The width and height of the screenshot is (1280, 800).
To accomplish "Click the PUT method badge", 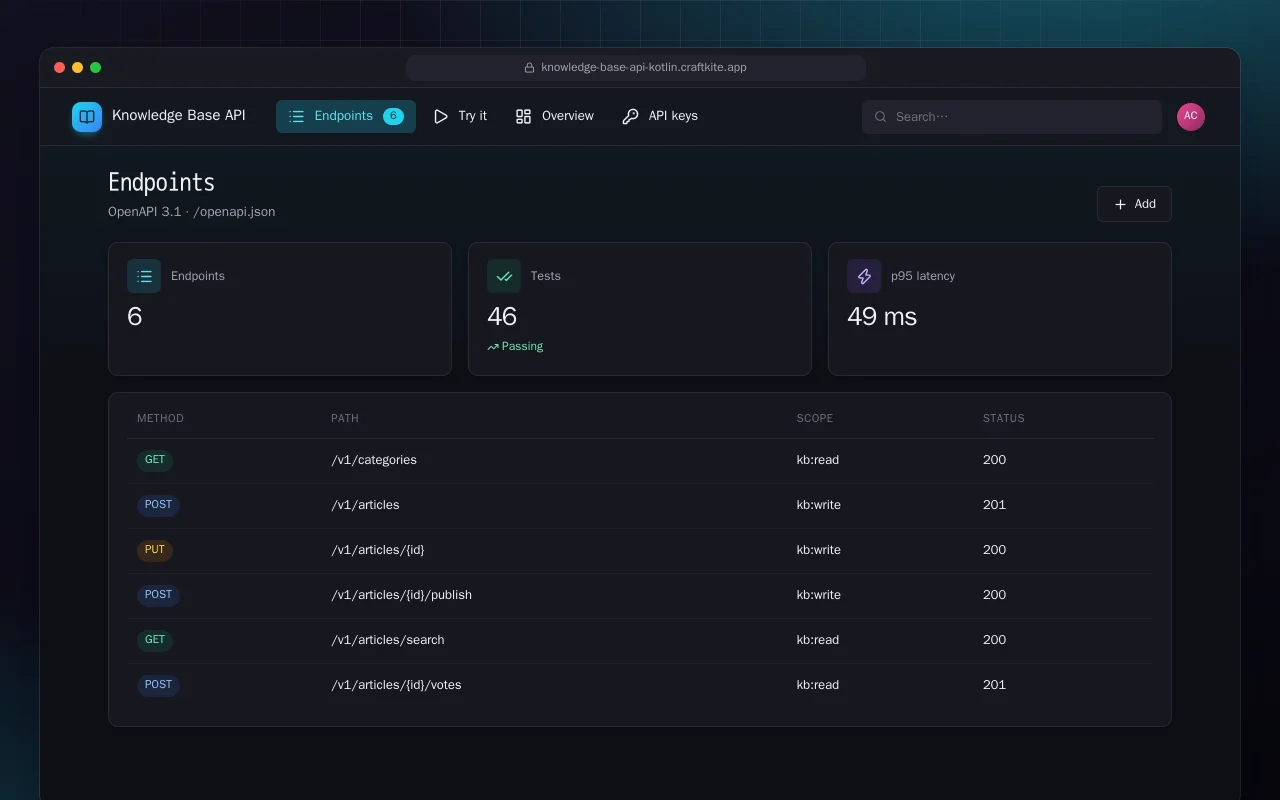I will pyautogui.click(x=155, y=550).
